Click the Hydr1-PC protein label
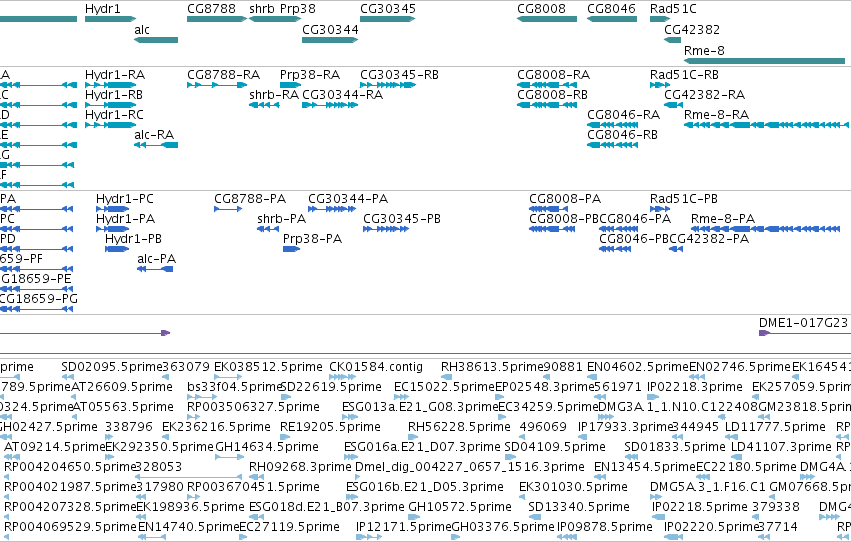The height and width of the screenshot is (542, 851). [x=125, y=199]
